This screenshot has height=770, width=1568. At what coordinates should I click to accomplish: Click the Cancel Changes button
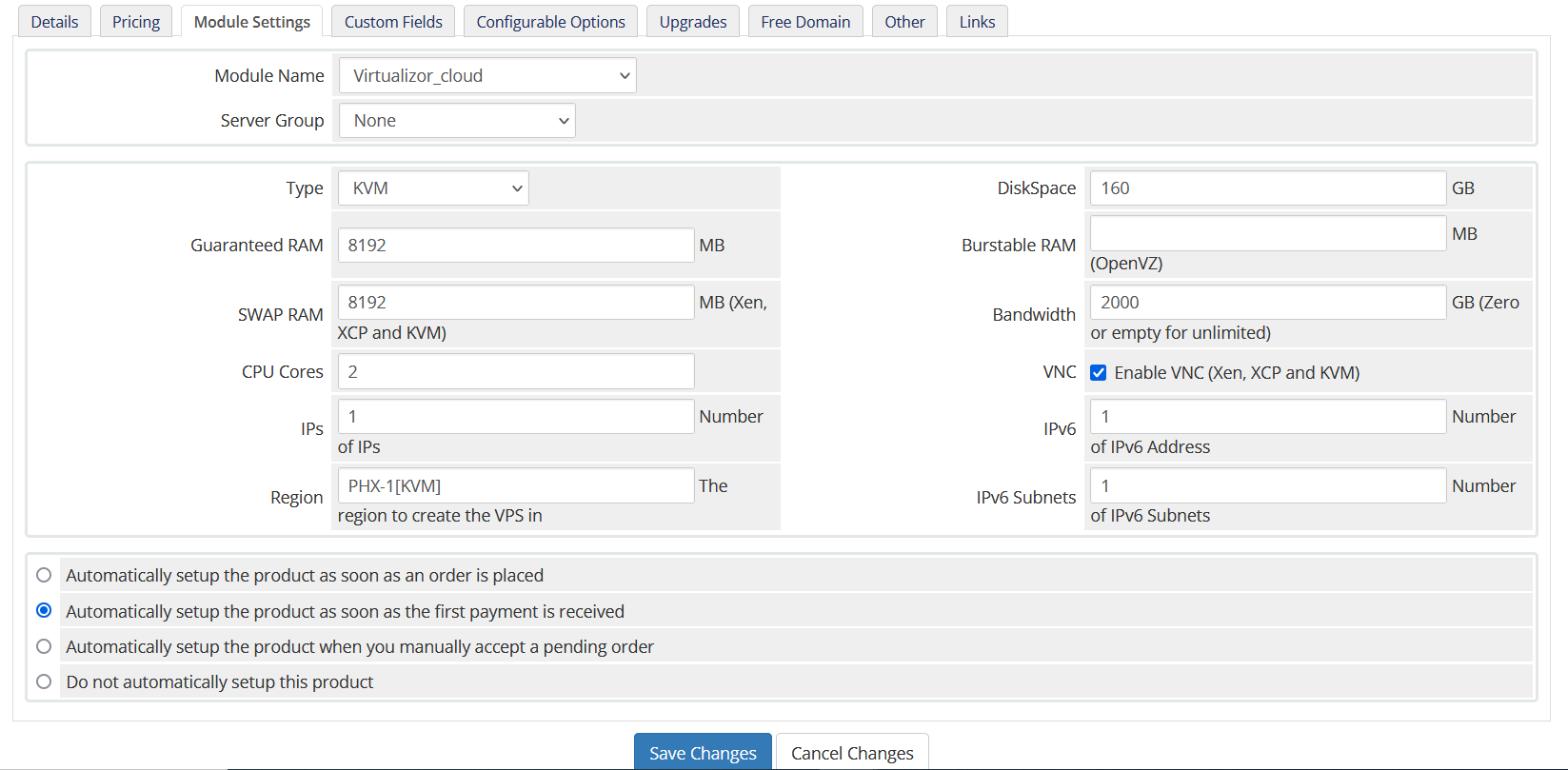tap(852, 752)
